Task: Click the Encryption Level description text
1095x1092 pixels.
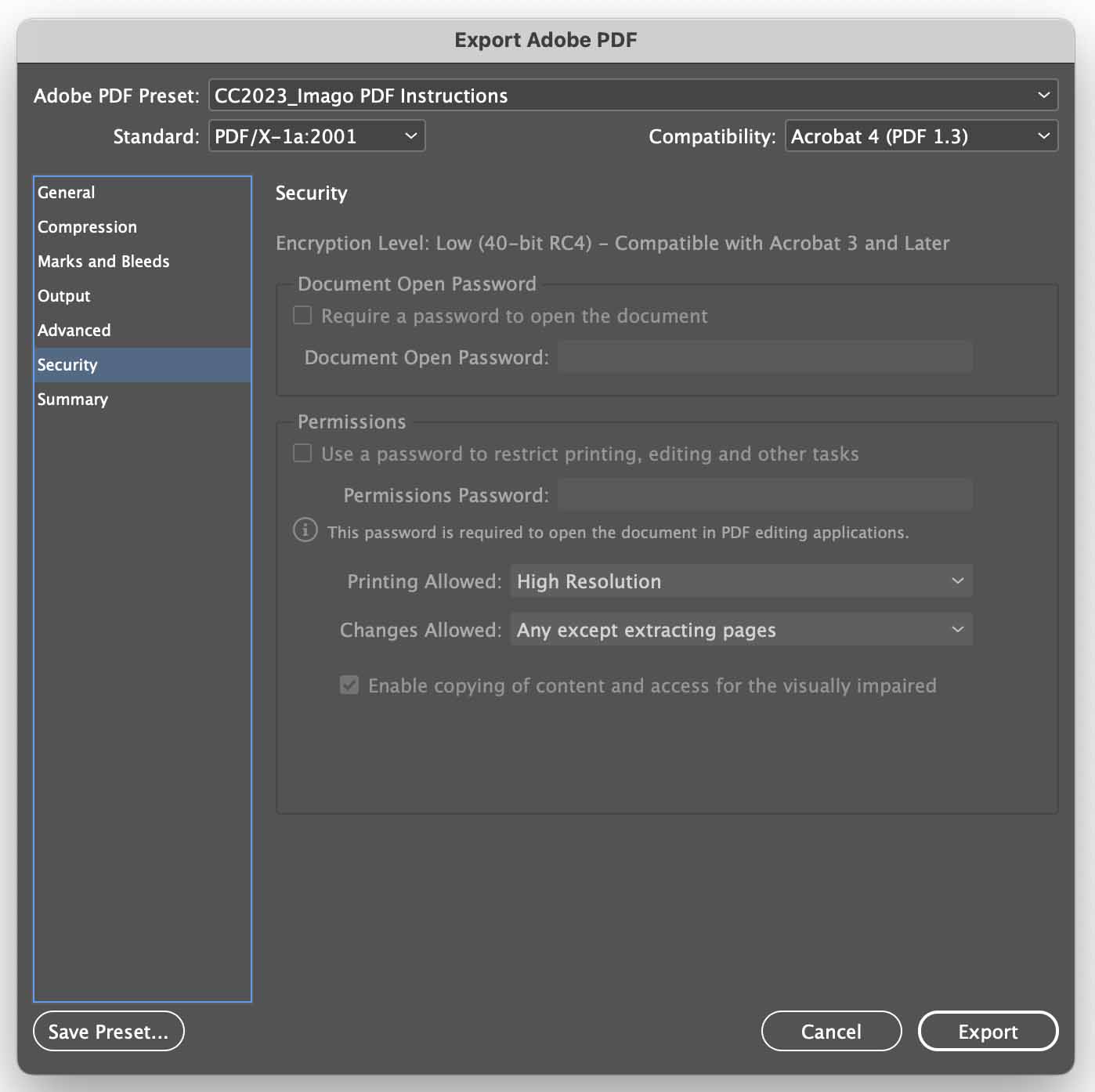Action: coord(613,244)
